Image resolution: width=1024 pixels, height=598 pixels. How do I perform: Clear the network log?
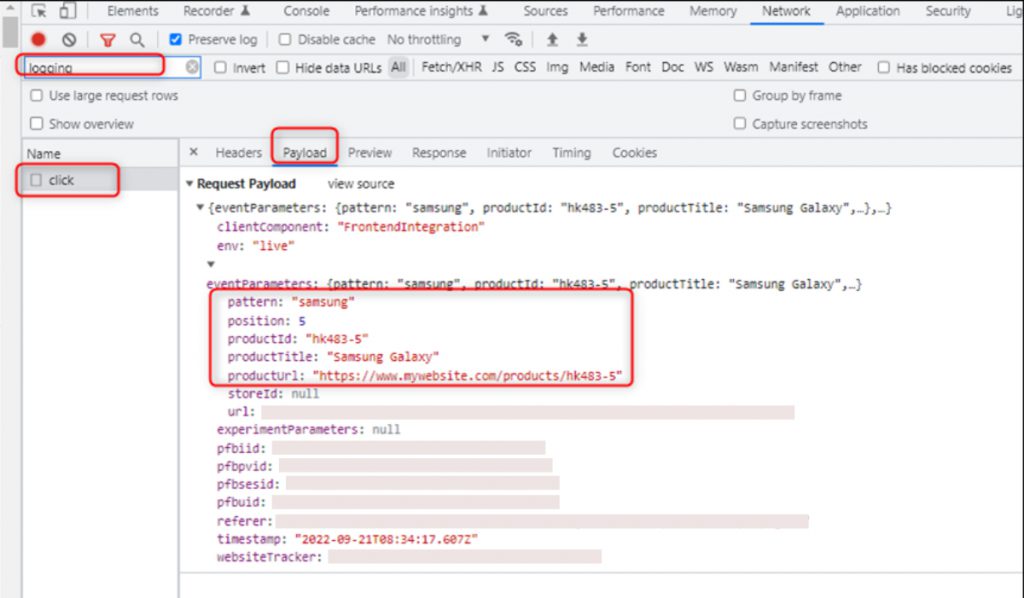point(69,40)
